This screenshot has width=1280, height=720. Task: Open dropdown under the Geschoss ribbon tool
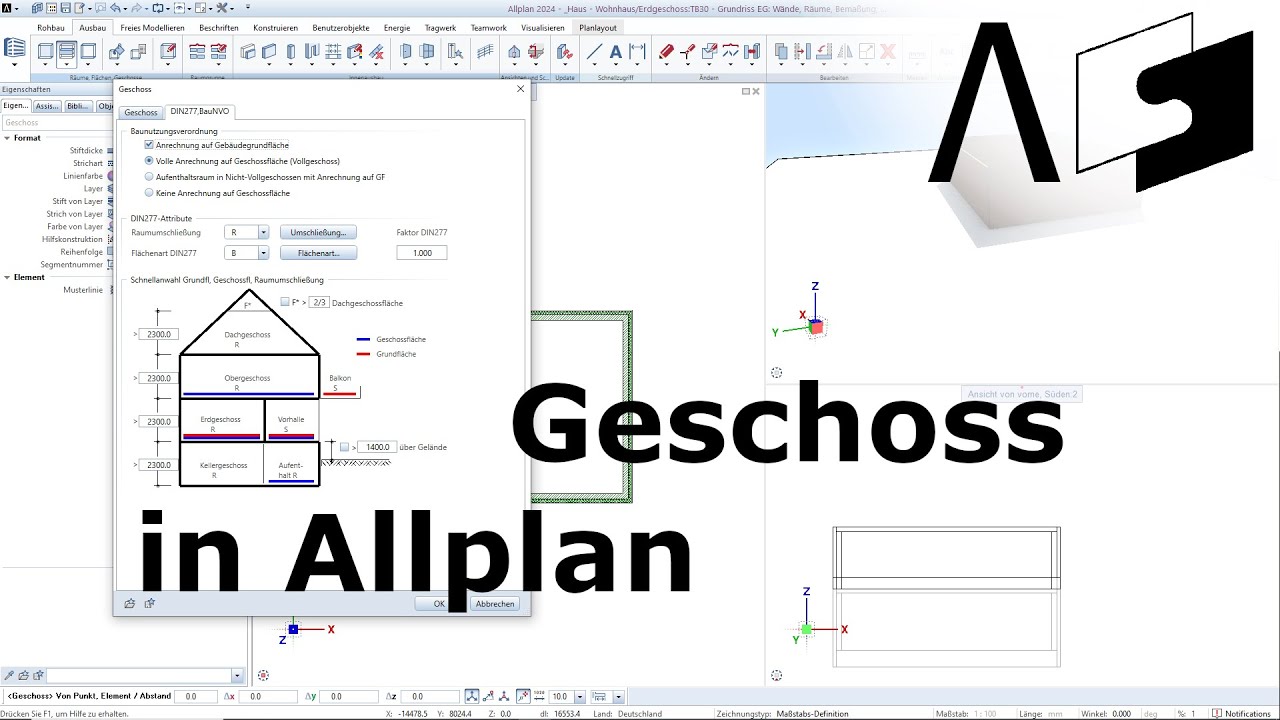[x=67, y=66]
